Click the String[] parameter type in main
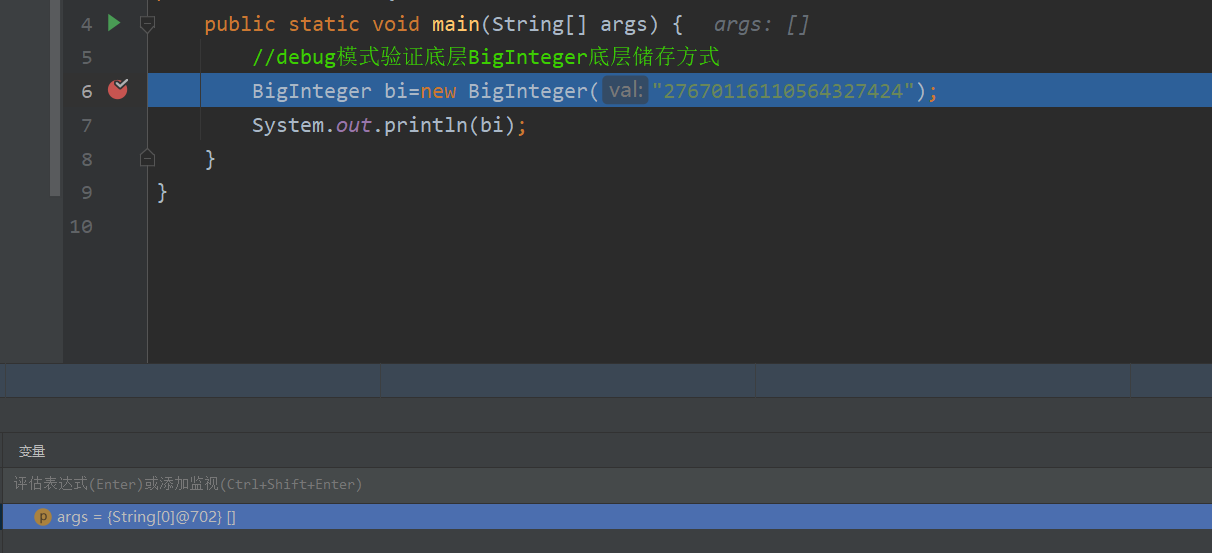 pyautogui.click(x=541, y=23)
